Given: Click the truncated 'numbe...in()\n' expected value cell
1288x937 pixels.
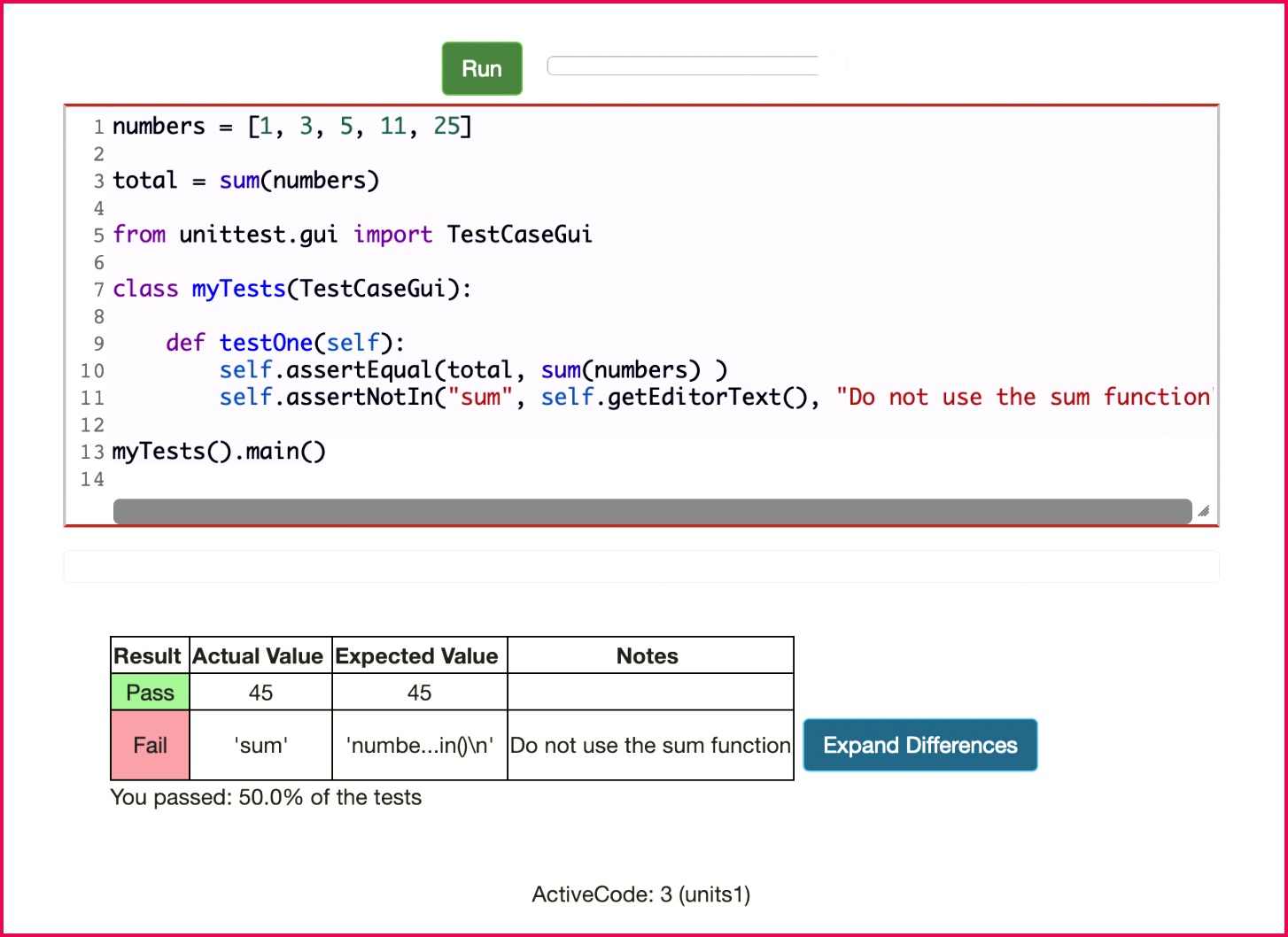Looking at the screenshot, I should pyautogui.click(x=420, y=745).
